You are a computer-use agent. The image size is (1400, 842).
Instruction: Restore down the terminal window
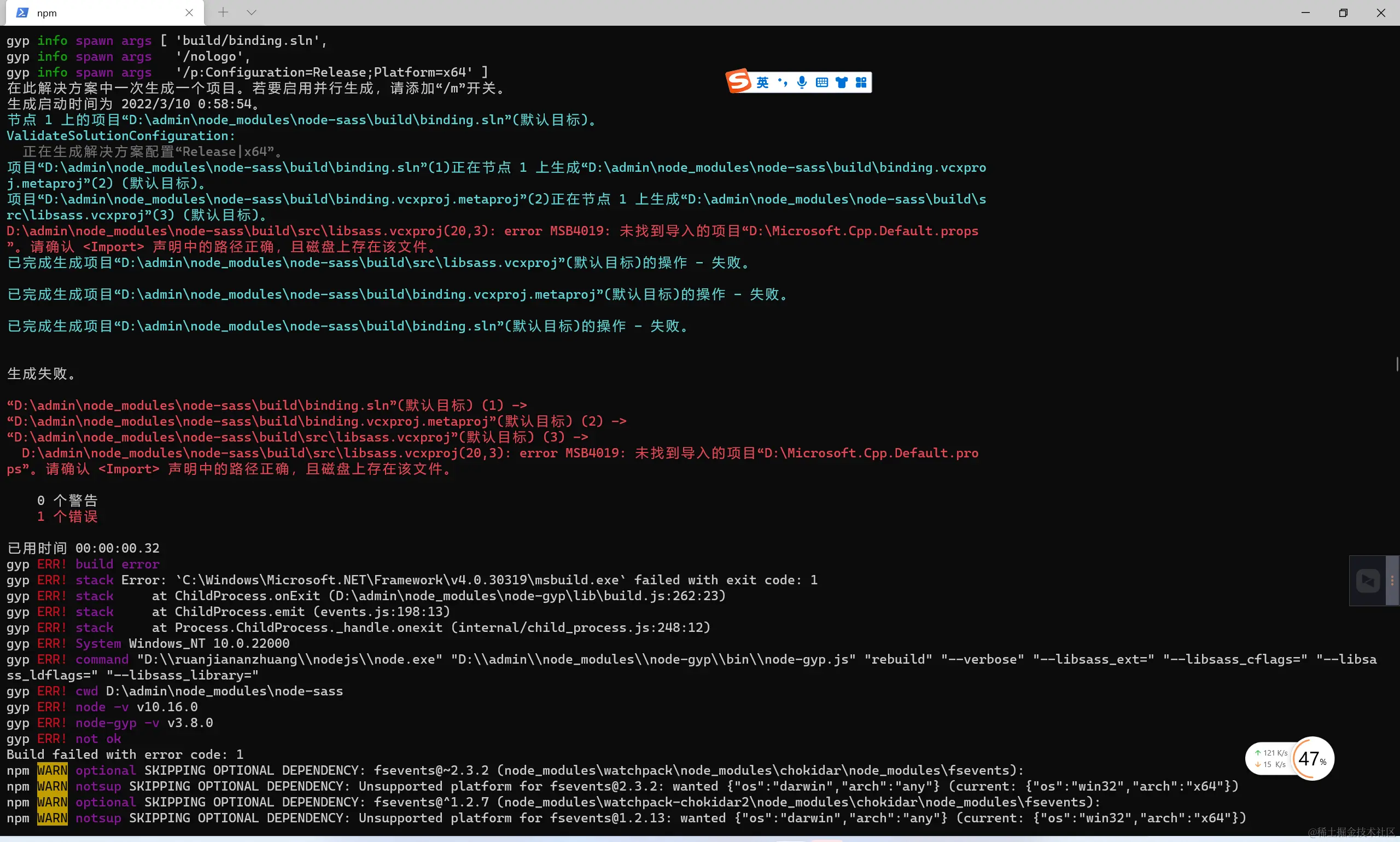pos(1343,13)
